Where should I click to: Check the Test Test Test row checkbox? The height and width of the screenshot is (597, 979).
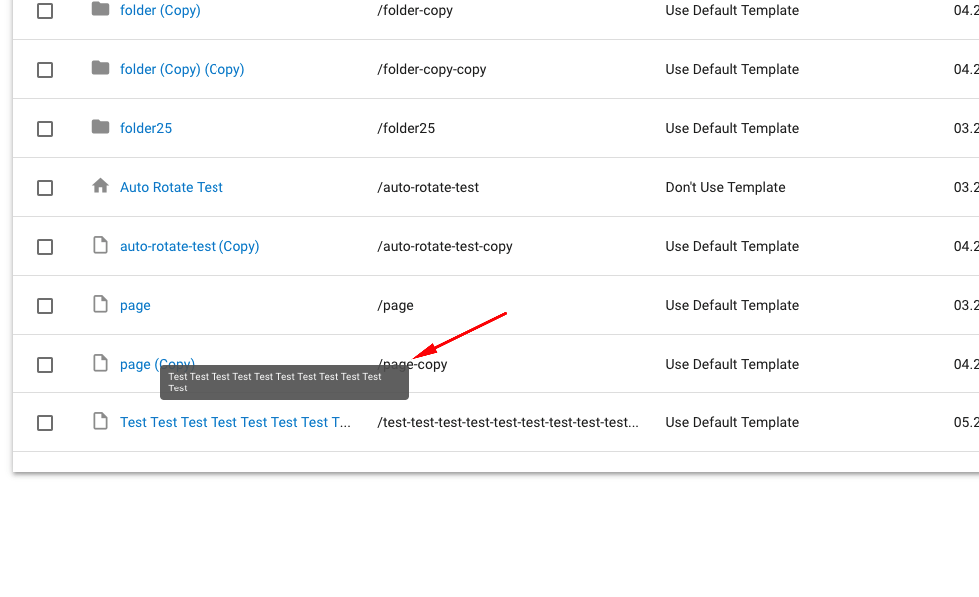[45, 423]
